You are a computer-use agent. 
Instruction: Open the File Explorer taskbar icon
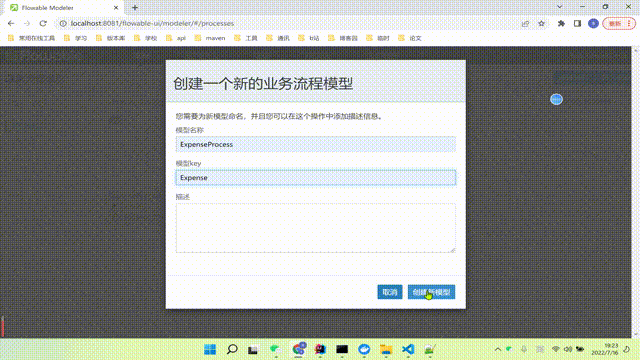pyautogui.click(x=386, y=349)
